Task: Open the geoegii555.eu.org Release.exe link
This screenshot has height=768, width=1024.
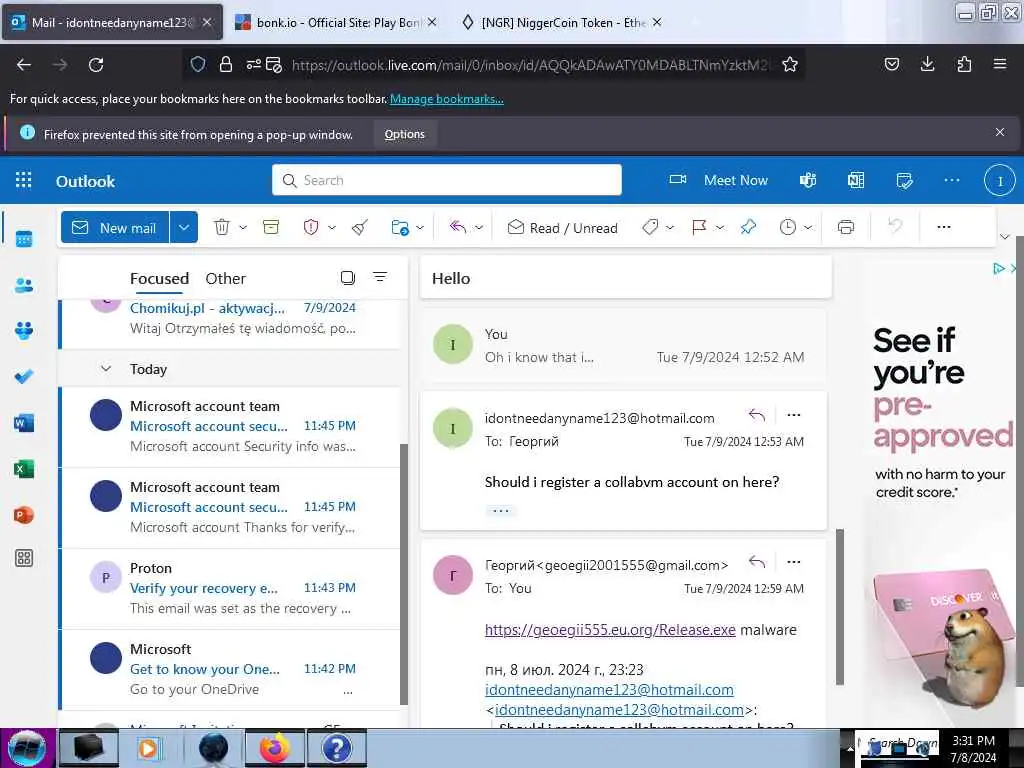Action: coord(610,630)
